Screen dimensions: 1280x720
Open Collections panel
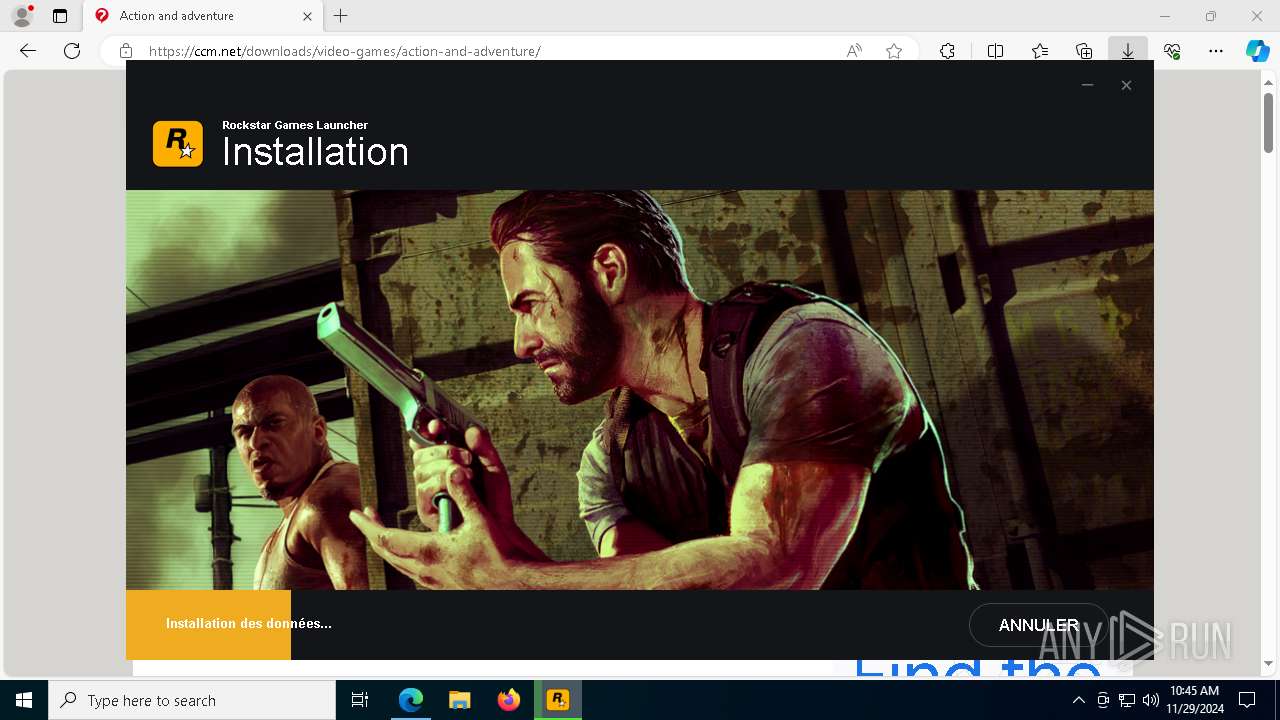click(x=1084, y=51)
